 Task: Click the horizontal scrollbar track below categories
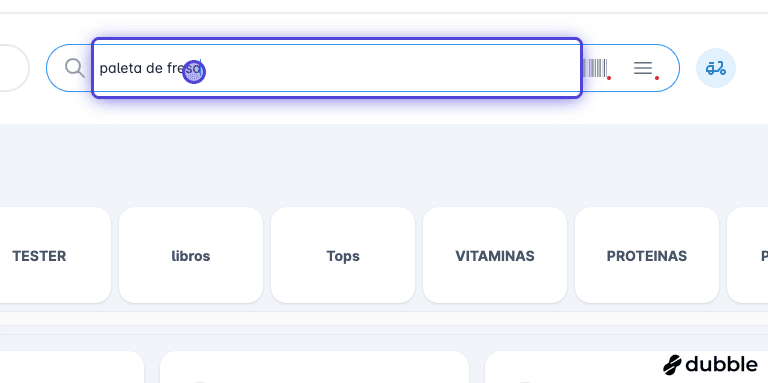(384, 318)
